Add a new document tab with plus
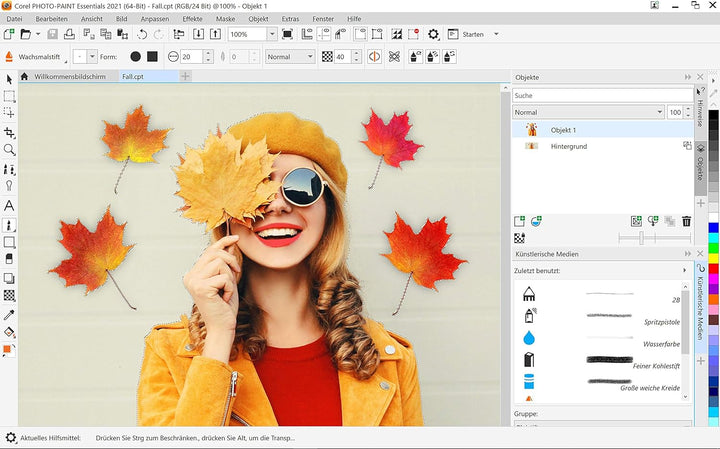This screenshot has width=720, height=449. (x=185, y=76)
